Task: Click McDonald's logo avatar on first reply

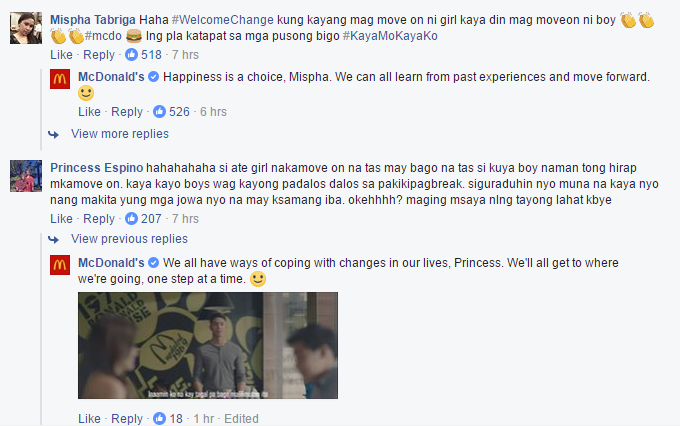Action: (x=60, y=79)
